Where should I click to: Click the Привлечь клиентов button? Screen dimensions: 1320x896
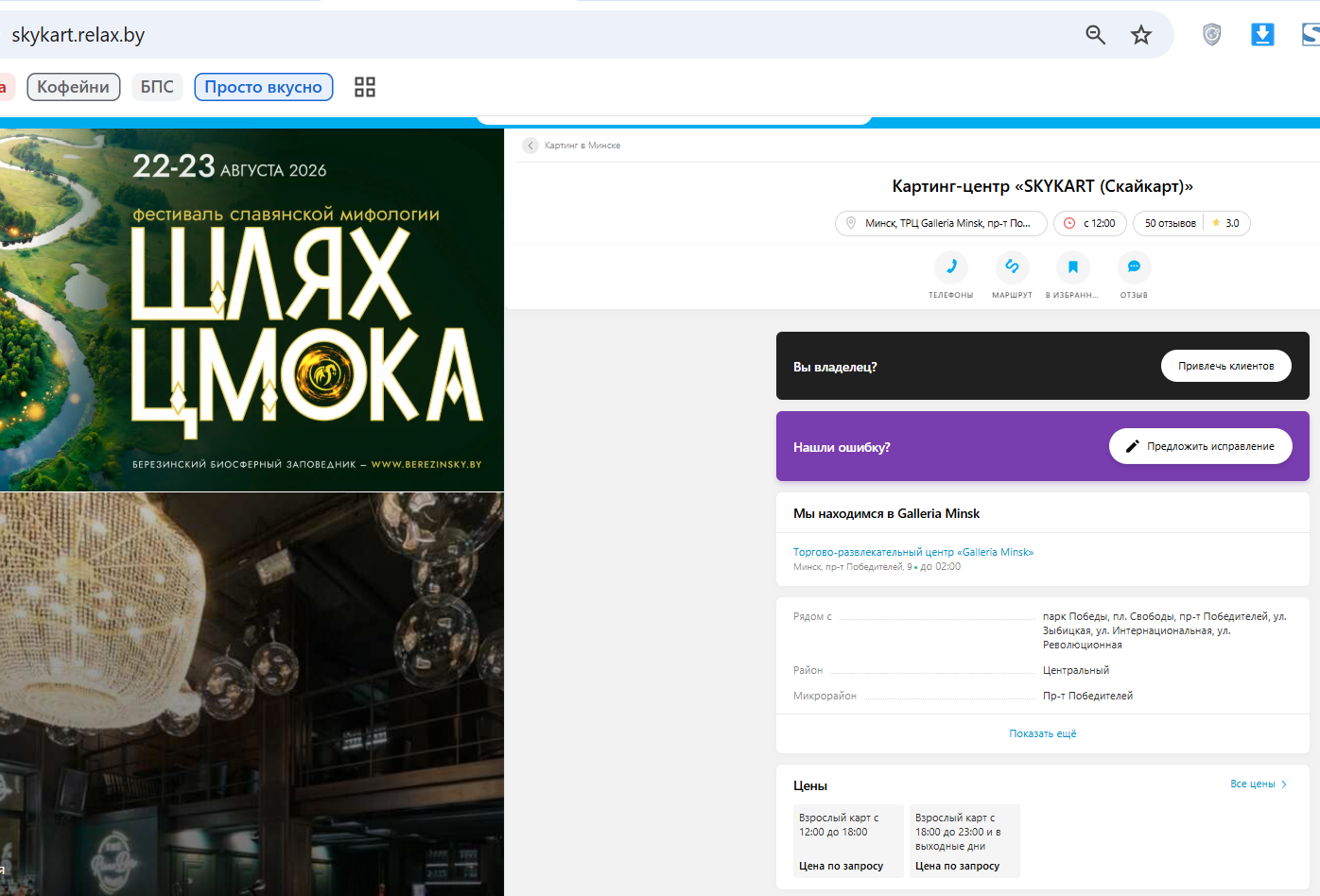[1225, 366]
